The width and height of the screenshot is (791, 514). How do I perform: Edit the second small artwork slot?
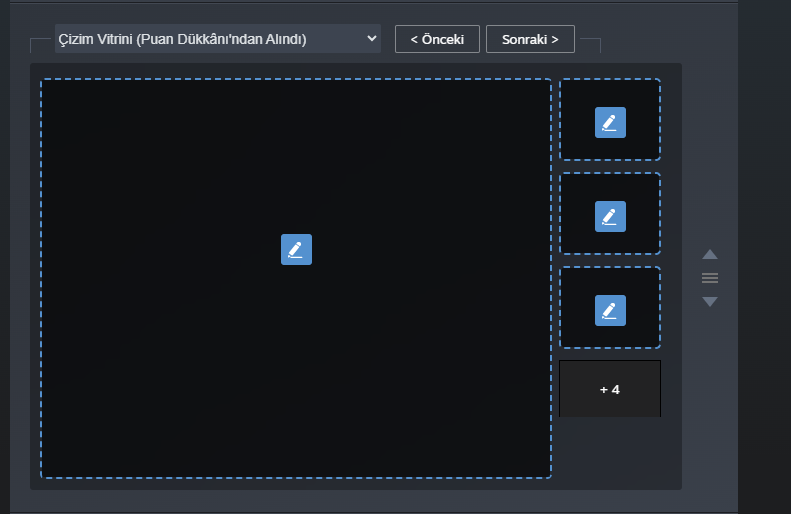[x=610, y=217]
